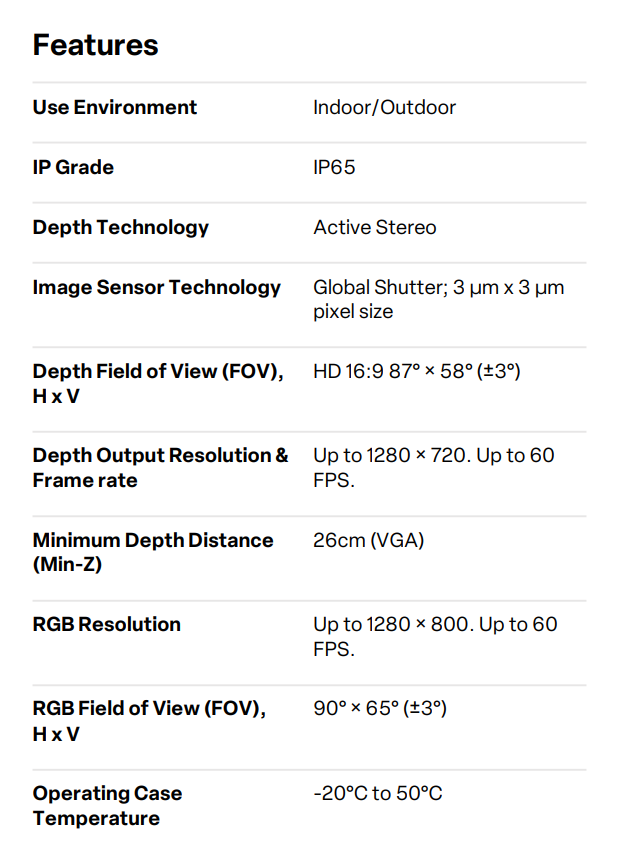Select the Minimum Depth Distance label

[x=153, y=552]
